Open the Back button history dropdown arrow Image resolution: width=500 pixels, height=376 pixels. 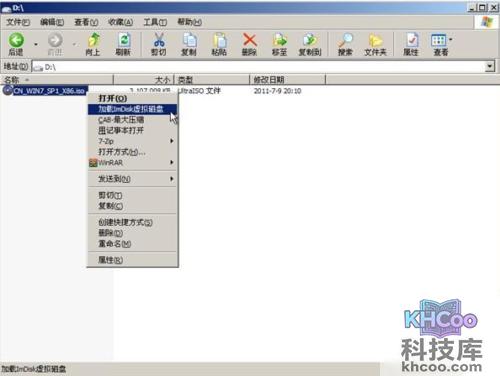point(36,43)
